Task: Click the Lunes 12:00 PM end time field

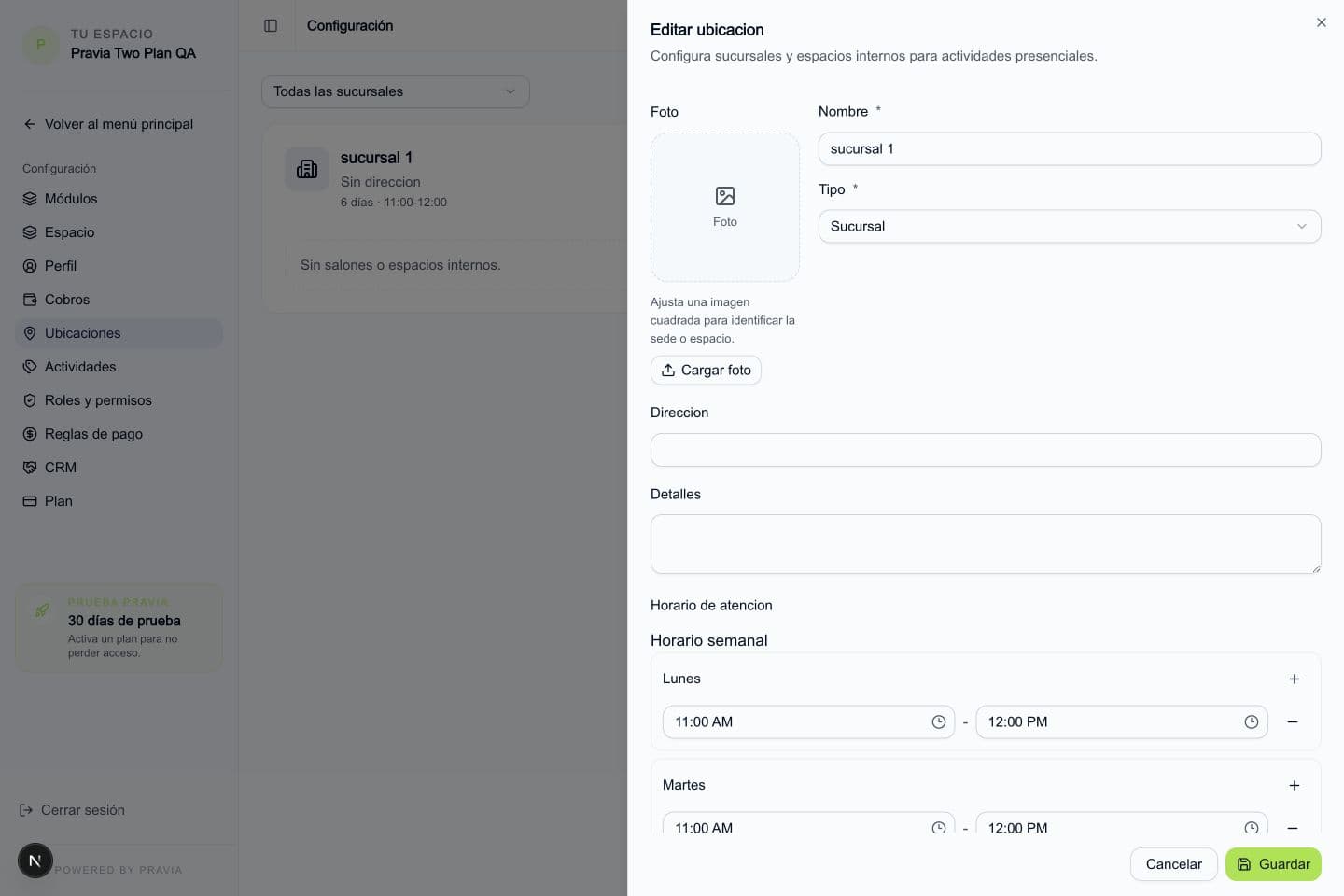Action: 1121,721
